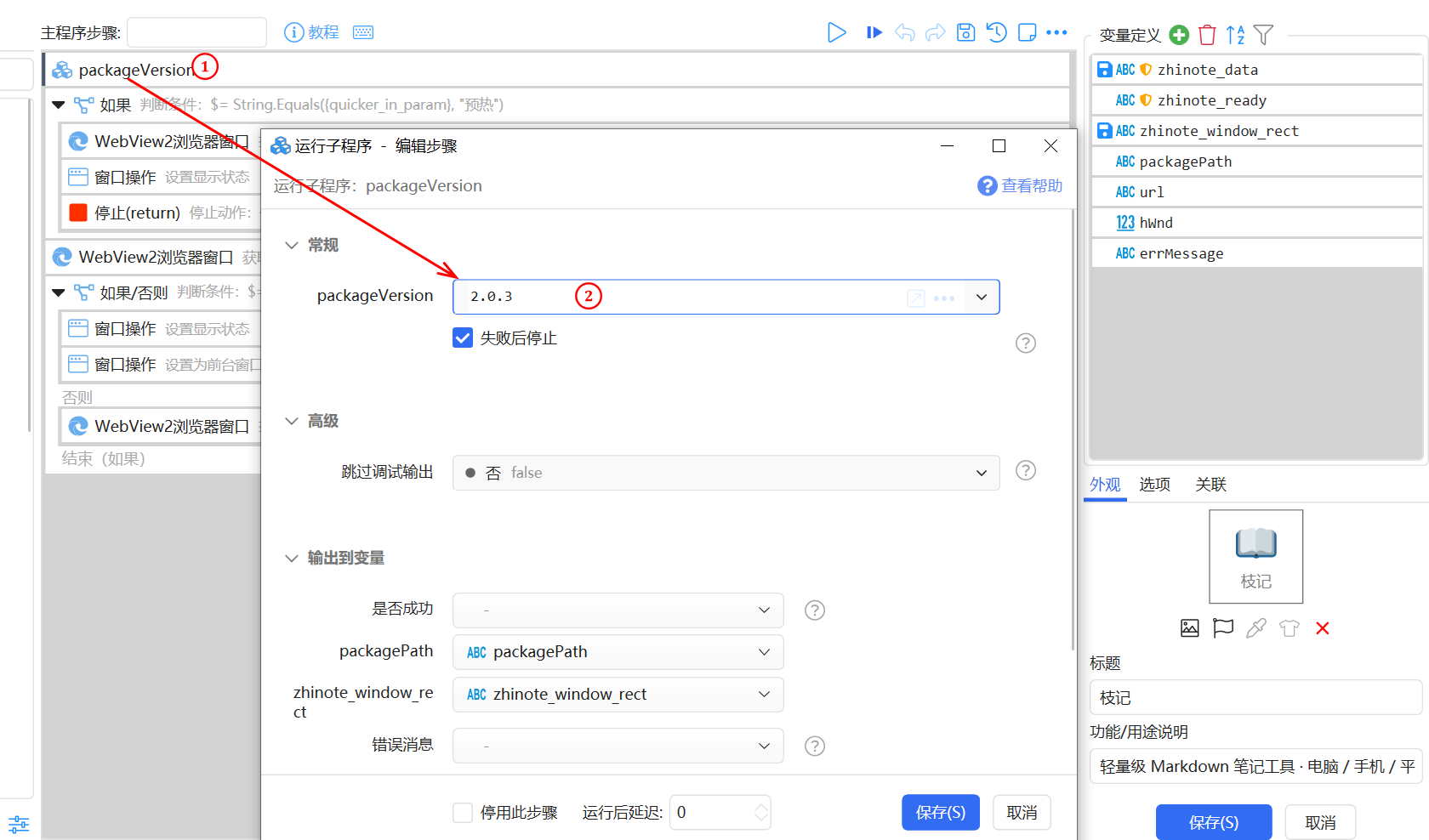
Task: Collapse the 如果/否则 step triangle
Action: (59, 292)
